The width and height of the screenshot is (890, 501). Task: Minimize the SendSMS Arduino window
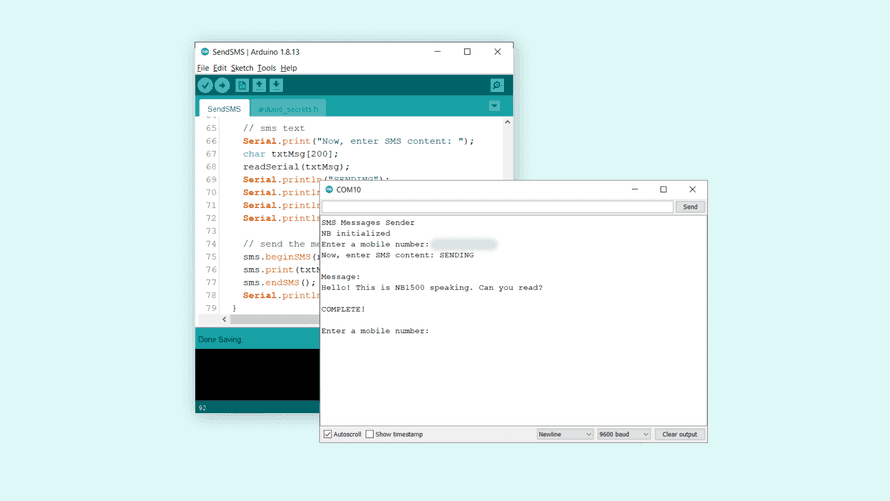pos(437,52)
